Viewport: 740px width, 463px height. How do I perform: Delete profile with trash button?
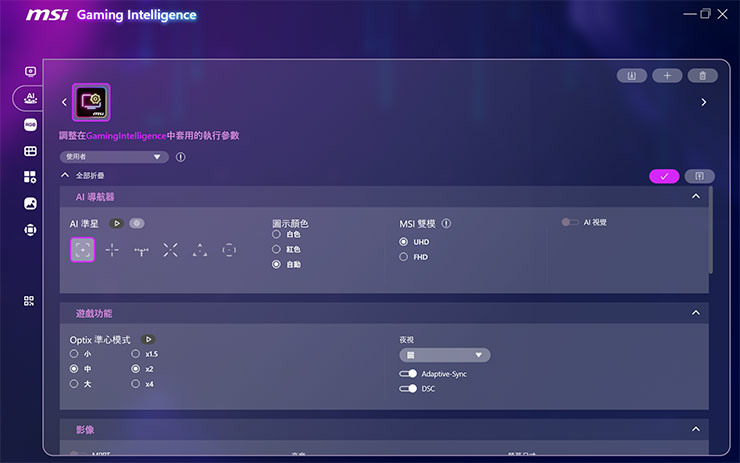pyautogui.click(x=702, y=76)
